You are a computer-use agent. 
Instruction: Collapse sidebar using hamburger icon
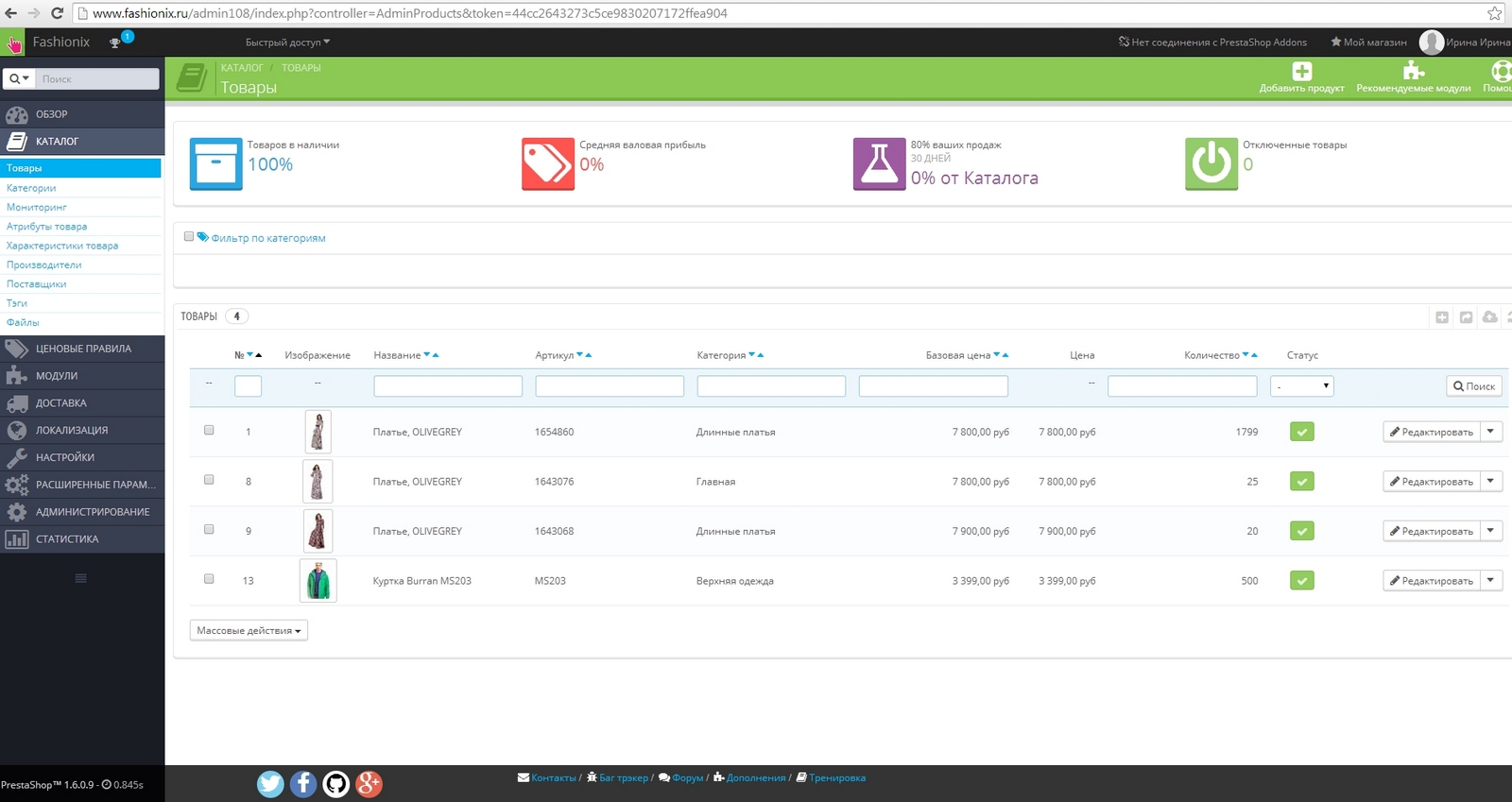point(81,578)
